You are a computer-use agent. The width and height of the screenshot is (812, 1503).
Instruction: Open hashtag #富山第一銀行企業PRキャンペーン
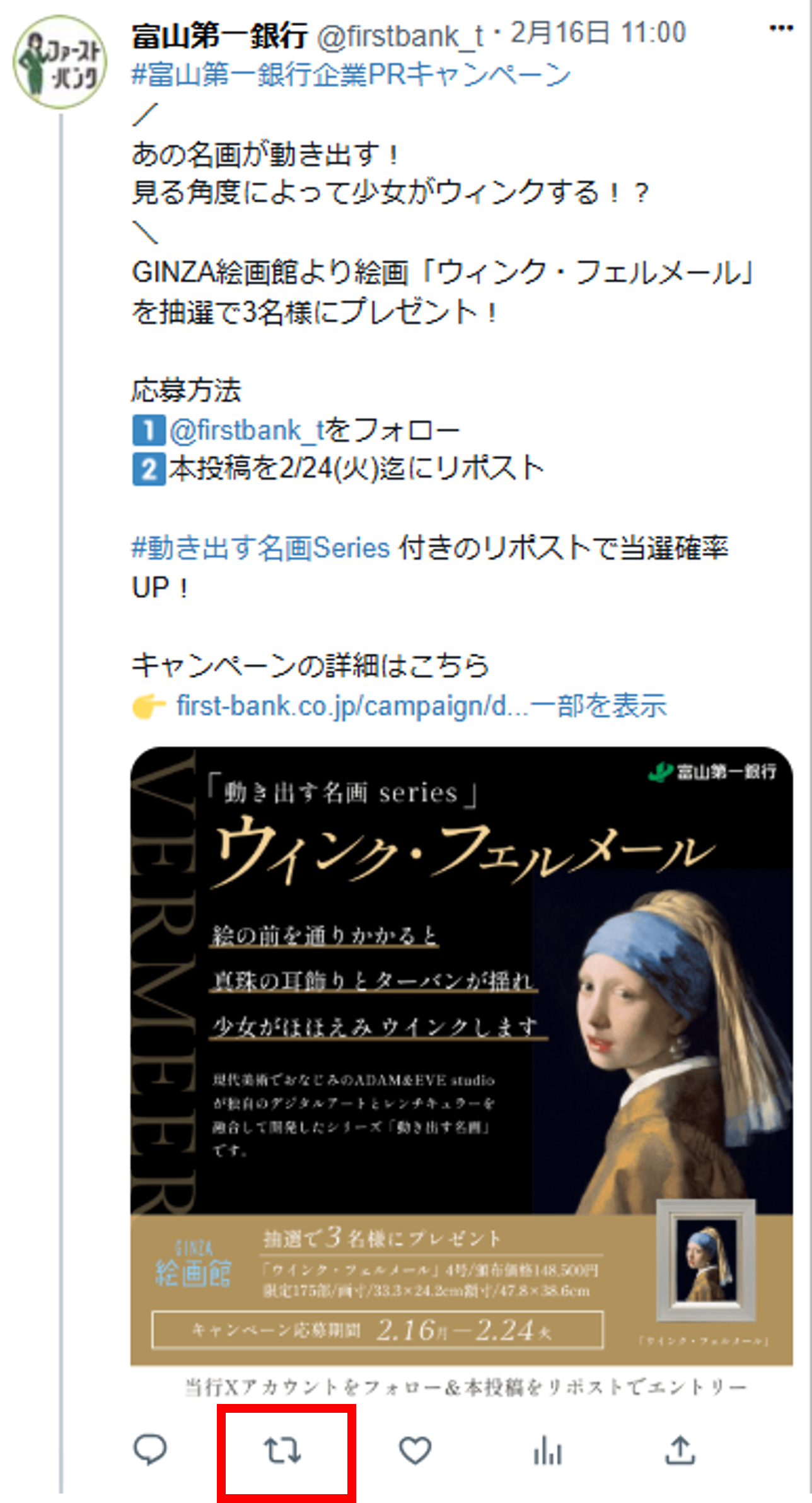coord(351,74)
